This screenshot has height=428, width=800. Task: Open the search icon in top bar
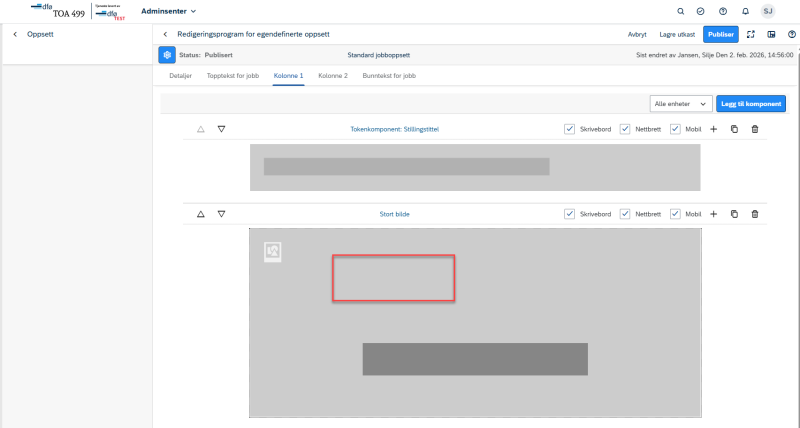pyautogui.click(x=680, y=11)
